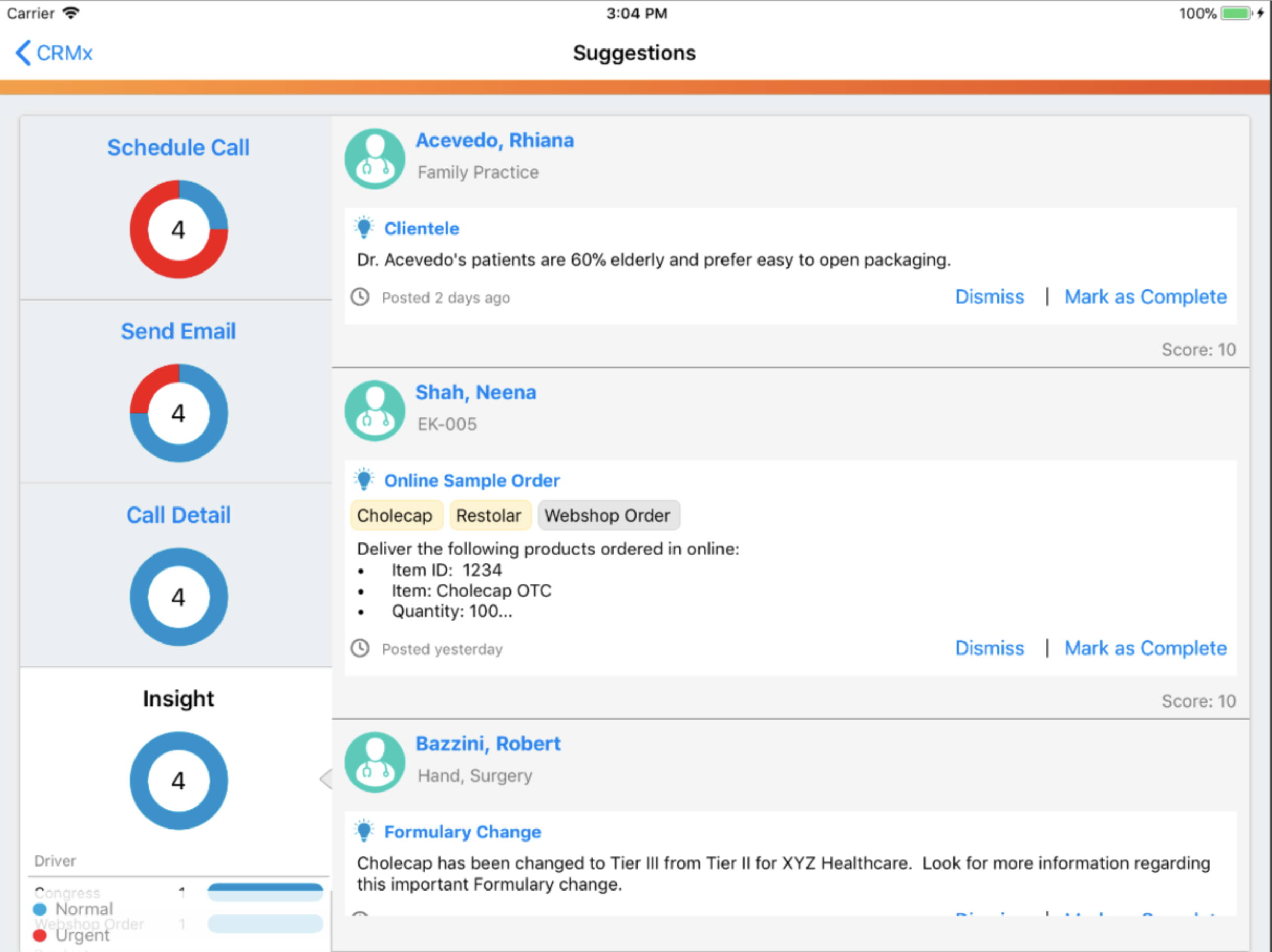Tap Bazzini, Robert's doctor avatar icon
This screenshot has height=952, width=1272.
[x=374, y=762]
